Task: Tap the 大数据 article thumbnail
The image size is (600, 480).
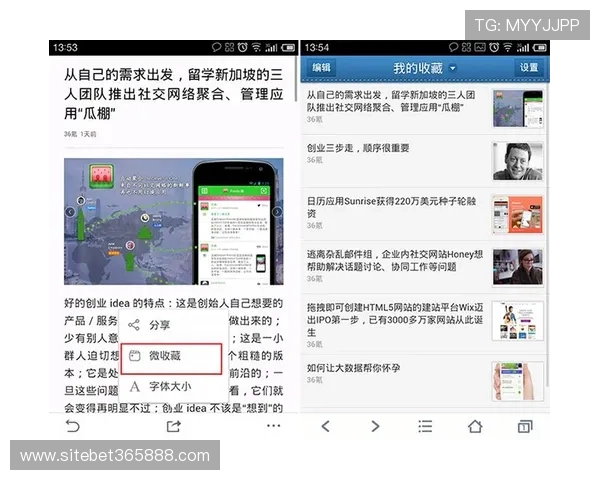Action: [x=517, y=381]
